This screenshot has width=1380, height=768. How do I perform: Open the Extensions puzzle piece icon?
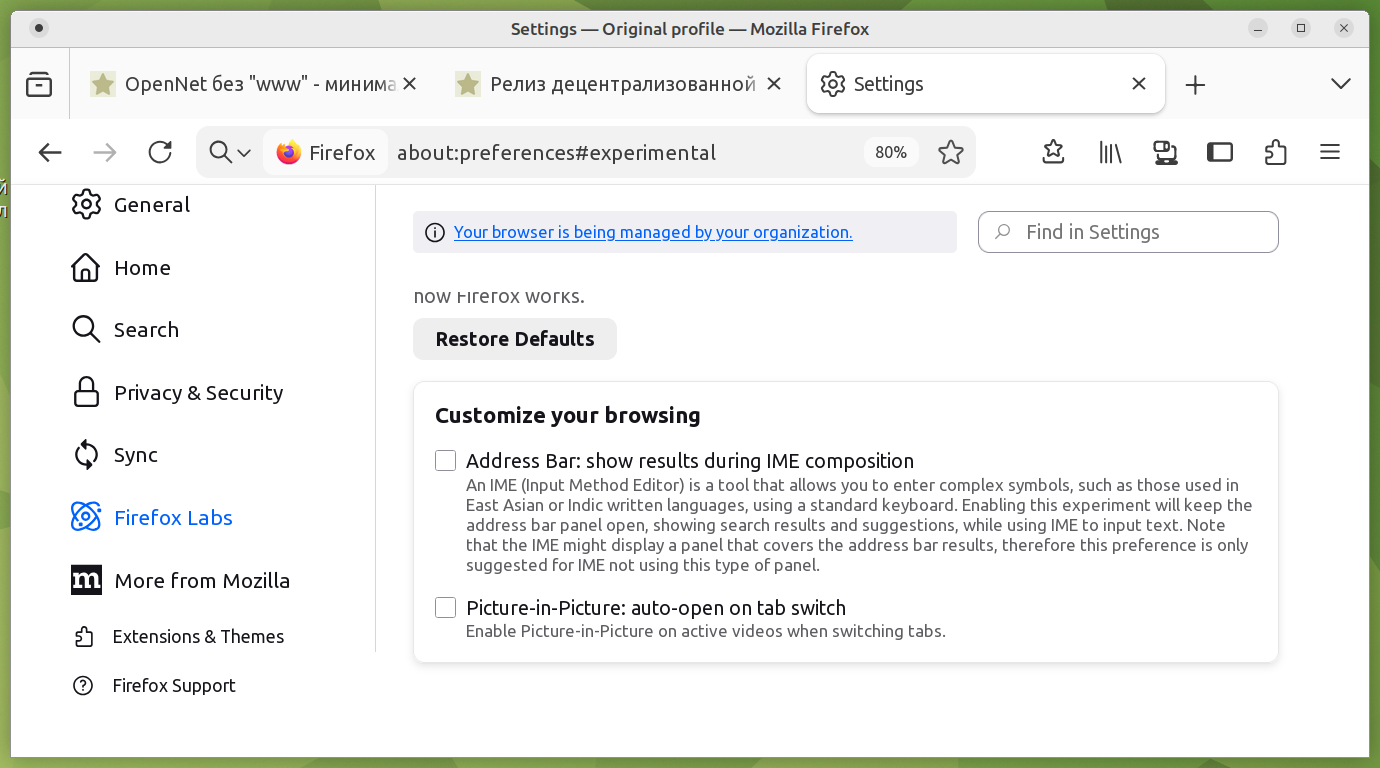[x=1275, y=152]
